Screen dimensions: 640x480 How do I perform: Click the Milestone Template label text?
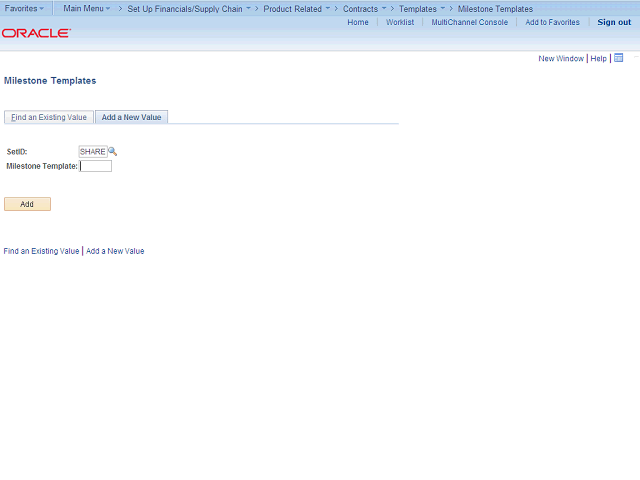[42, 166]
